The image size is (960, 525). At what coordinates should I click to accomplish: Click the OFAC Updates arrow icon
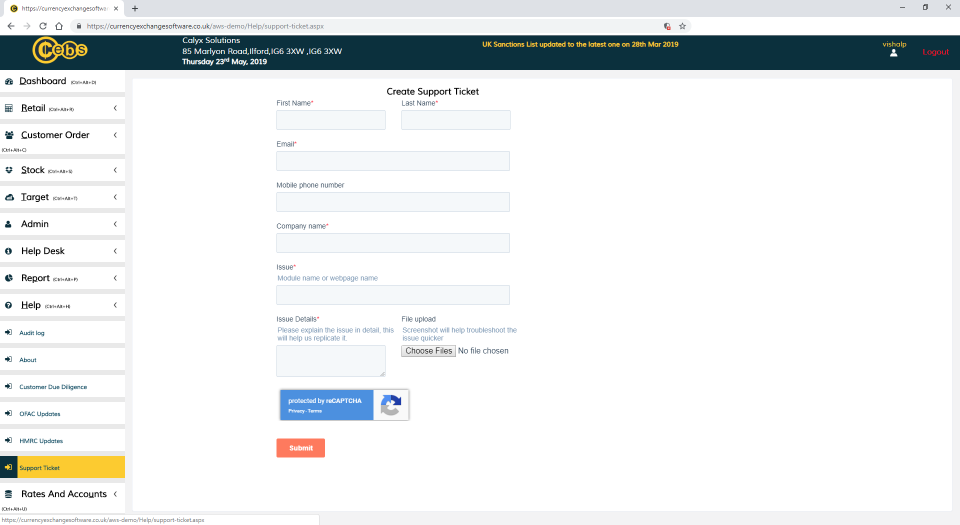(x=9, y=413)
